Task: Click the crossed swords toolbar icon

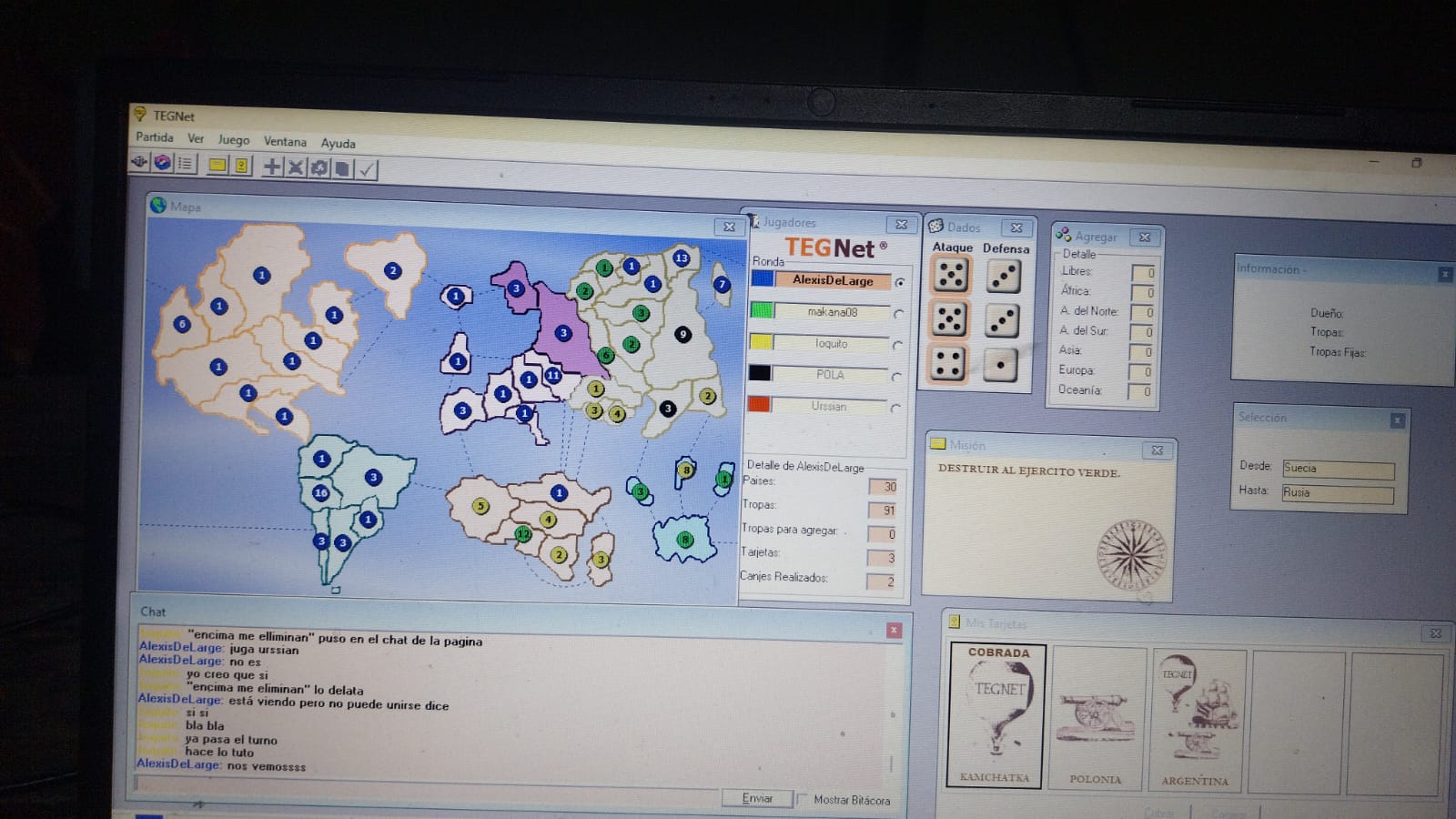Action: tap(295, 167)
